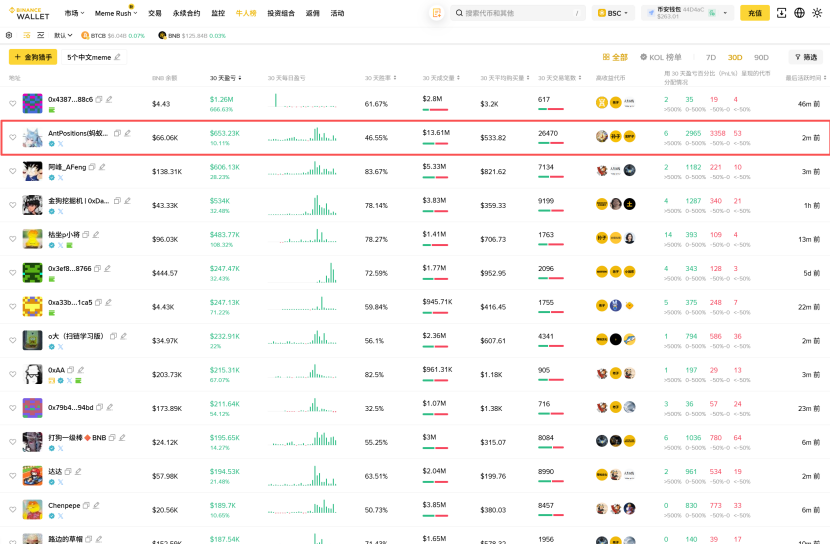Copy address of 0x4387...88c6
This screenshot has width=830, height=544.
point(98,99)
